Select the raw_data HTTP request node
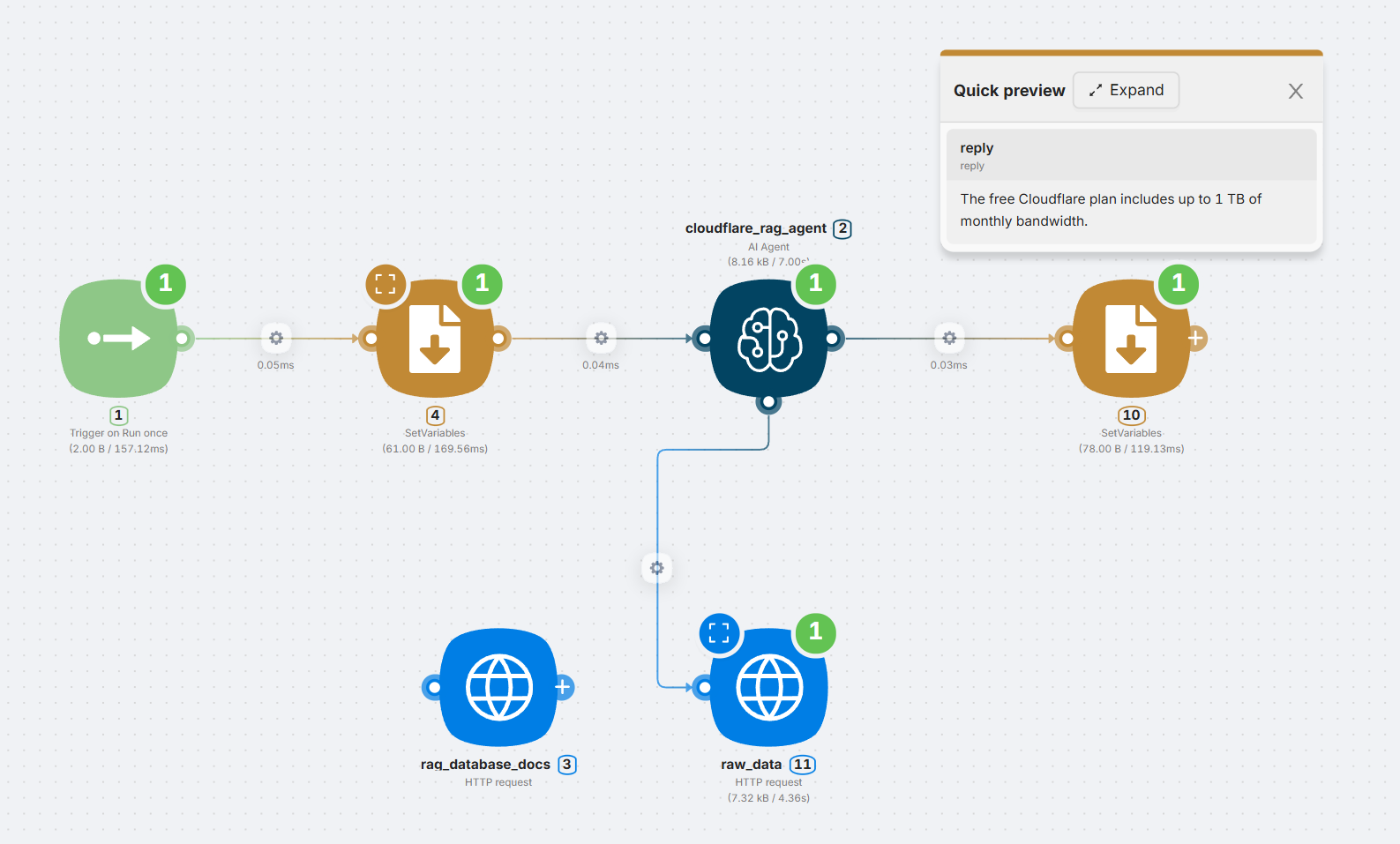Image resolution: width=1400 pixels, height=844 pixels. click(769, 687)
